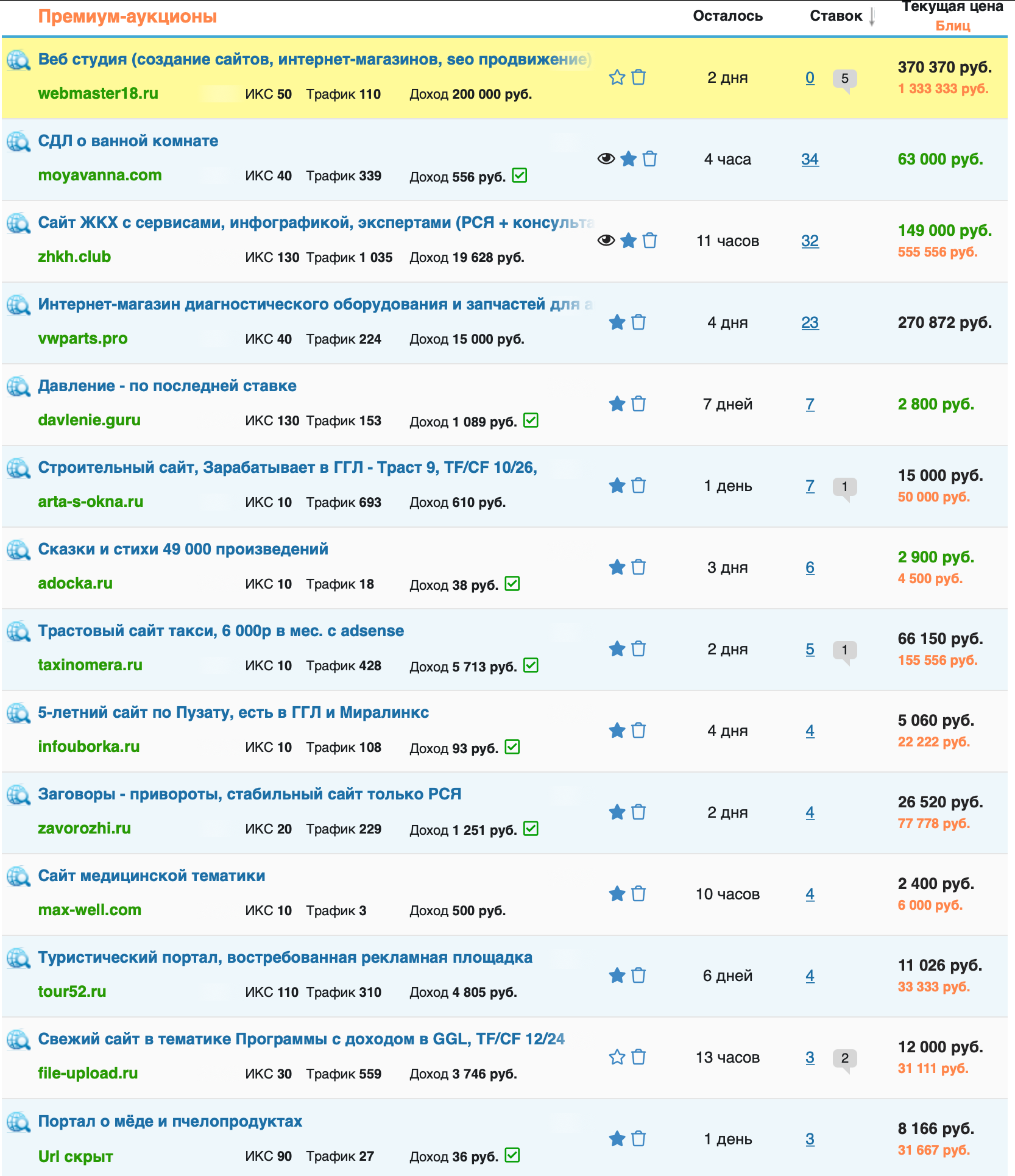Click the green income checkmark for moyavanna.com
The height and width of the screenshot is (1176, 1015).
[520, 175]
